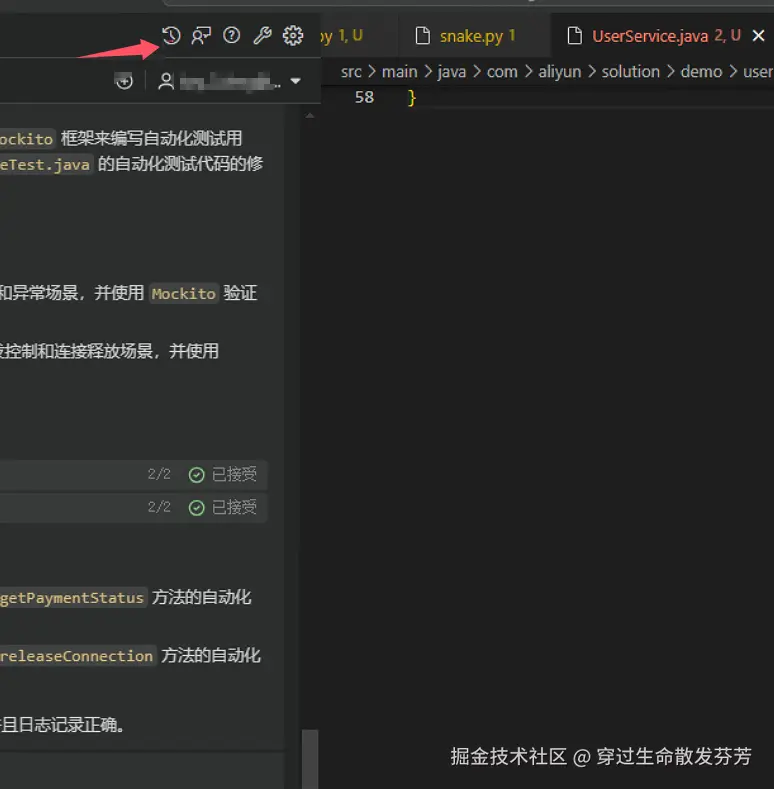The width and height of the screenshot is (774, 789).
Task: Click breadcrumb segment aliyun
Action: coord(560,72)
